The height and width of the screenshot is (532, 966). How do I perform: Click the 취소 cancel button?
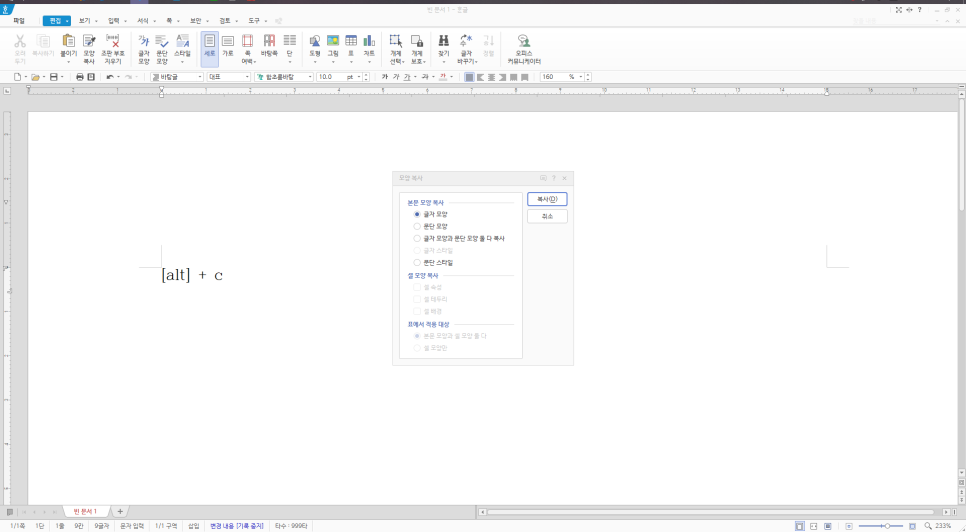click(547, 217)
